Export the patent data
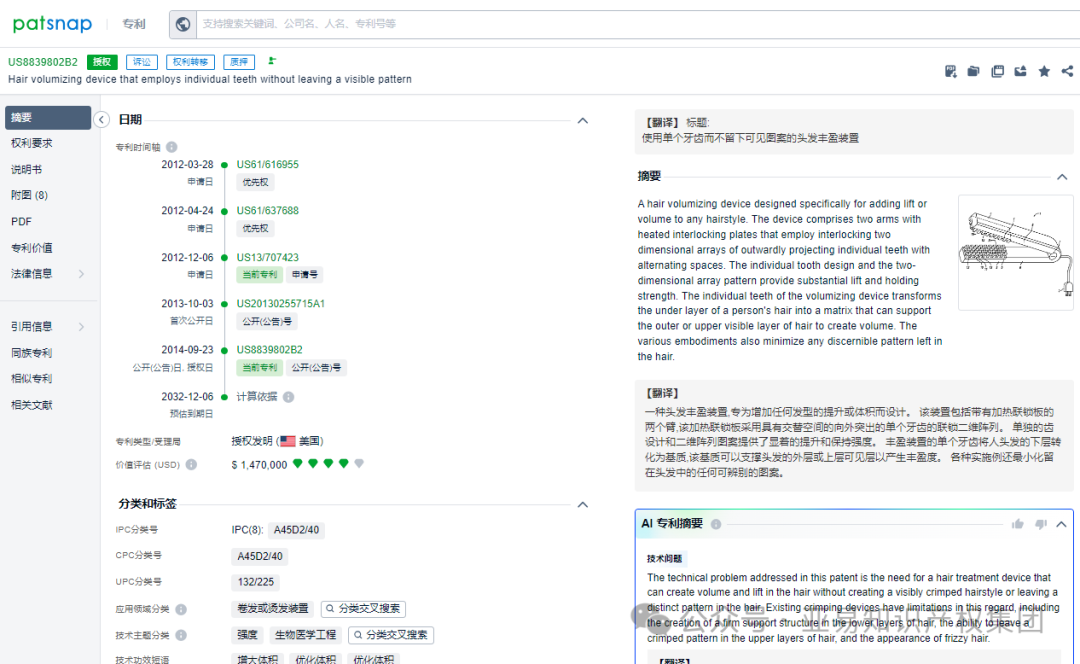The height and width of the screenshot is (664, 1080). pos(1020,71)
